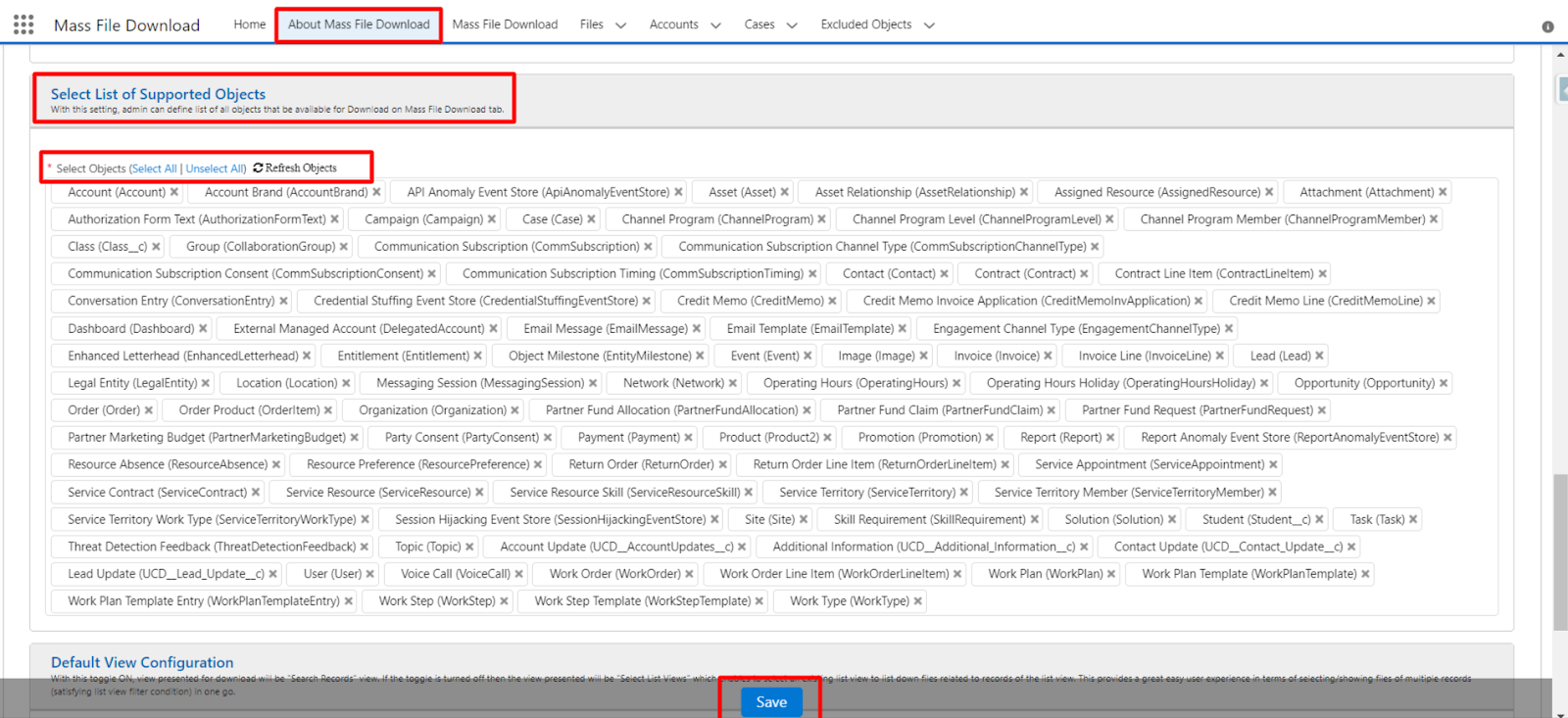Click Refresh Objects text link
This screenshot has height=718, width=1568.
point(301,168)
